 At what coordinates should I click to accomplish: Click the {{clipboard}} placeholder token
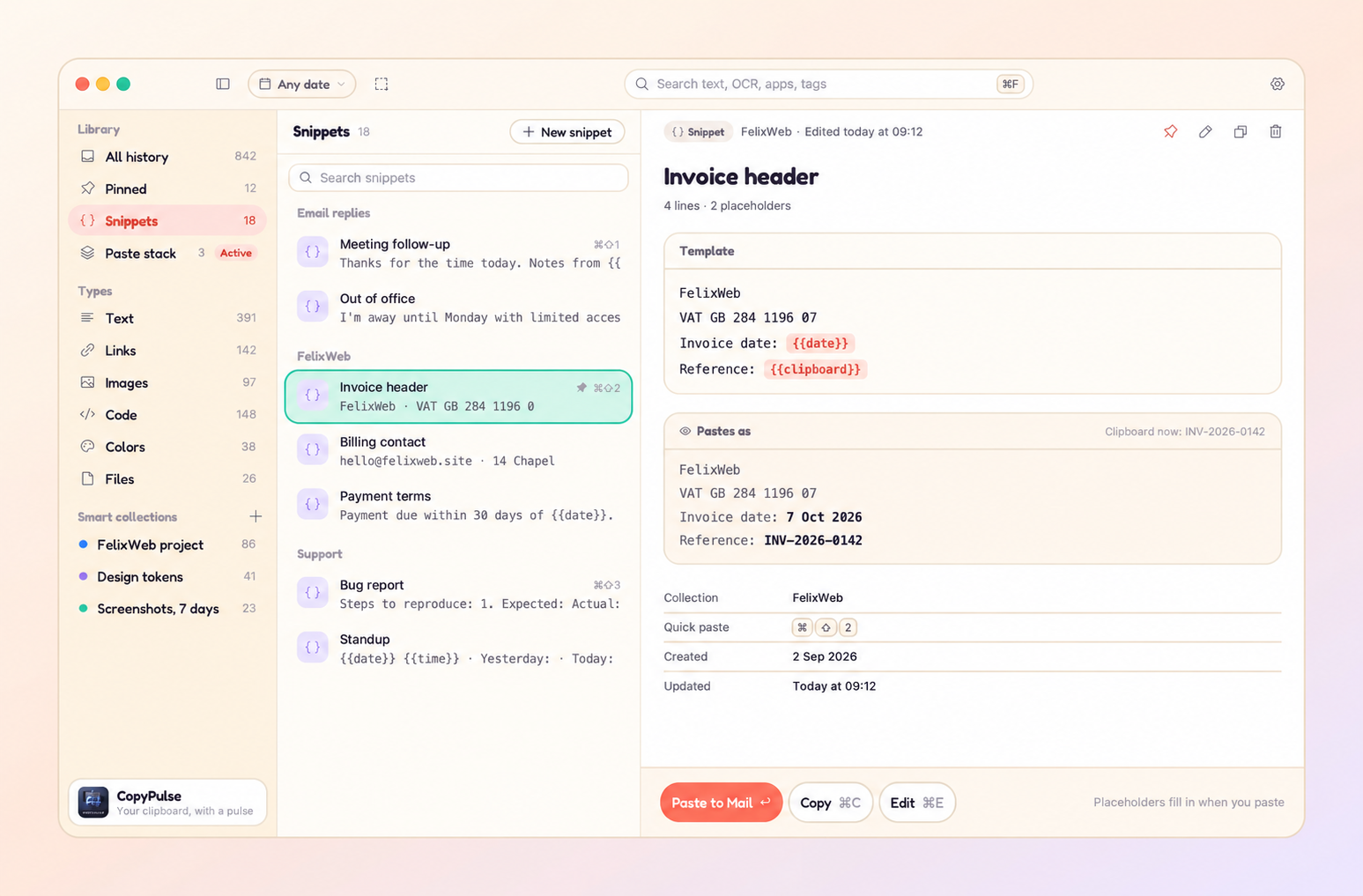(815, 369)
